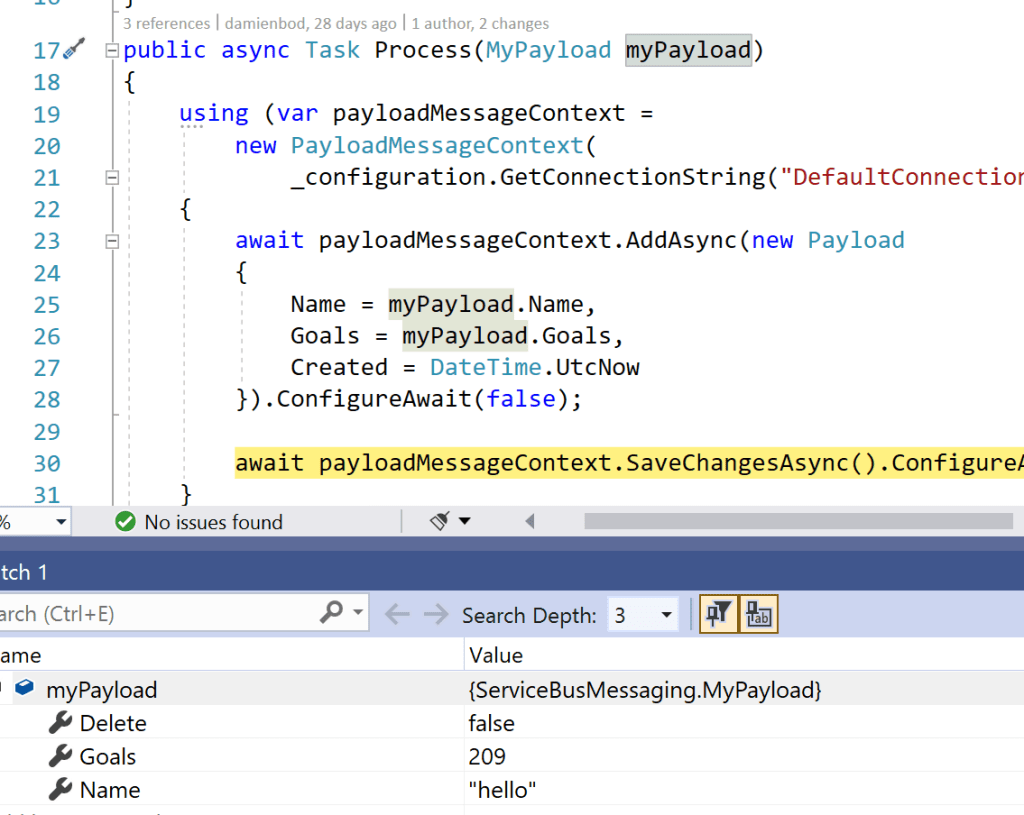Run code cleanup using the broom icon
The width and height of the screenshot is (1024, 815).
pos(441,521)
